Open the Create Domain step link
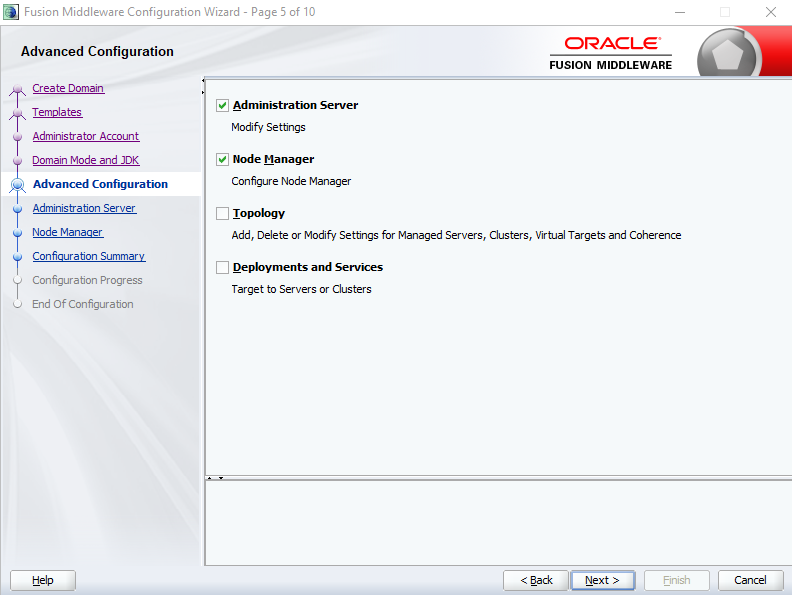The height and width of the screenshot is (595, 792). pos(68,88)
